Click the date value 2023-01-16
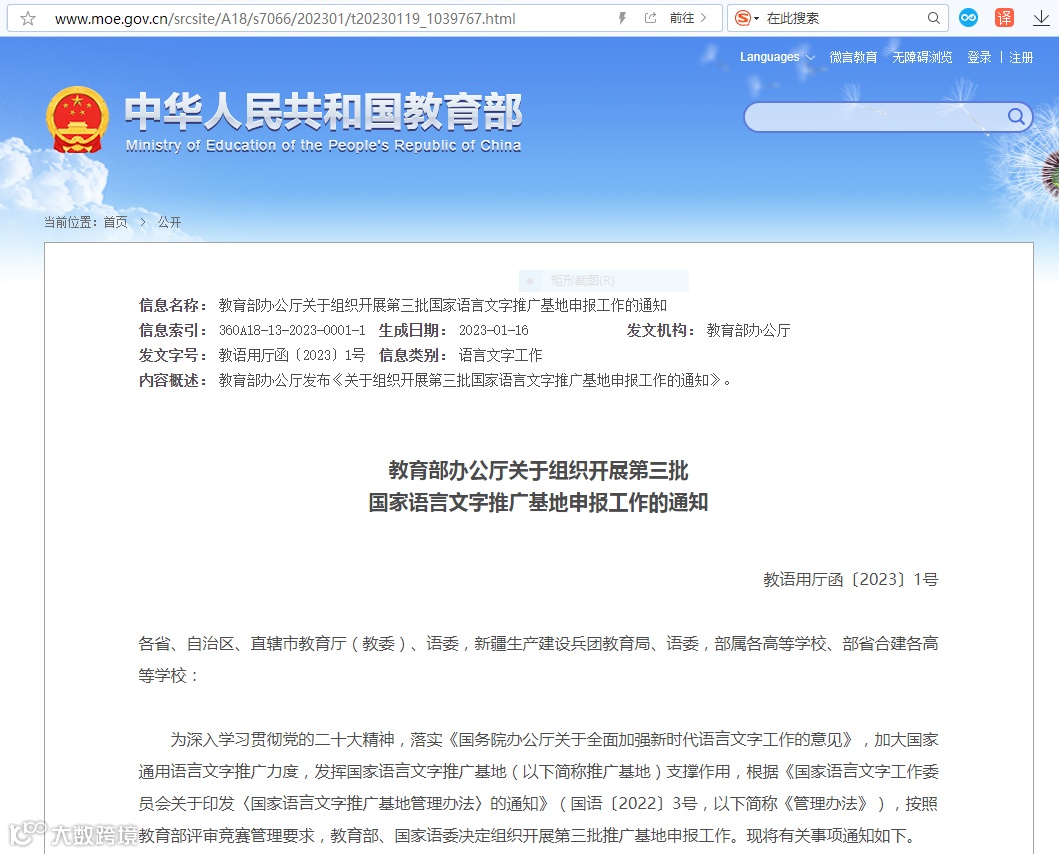This screenshot has width=1059, height=854. [494, 330]
